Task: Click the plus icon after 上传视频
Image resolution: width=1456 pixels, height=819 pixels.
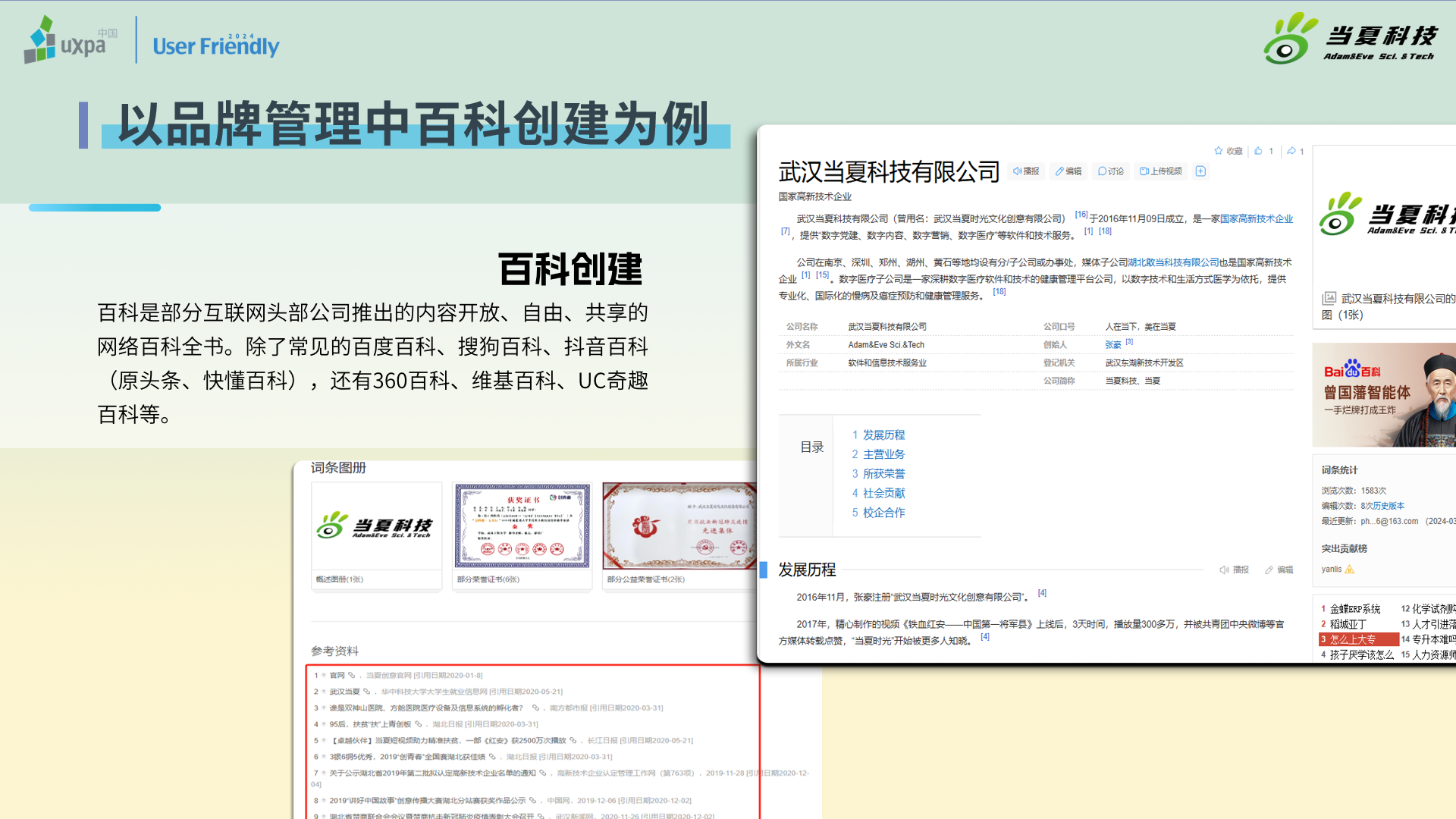Action: coord(1200,171)
